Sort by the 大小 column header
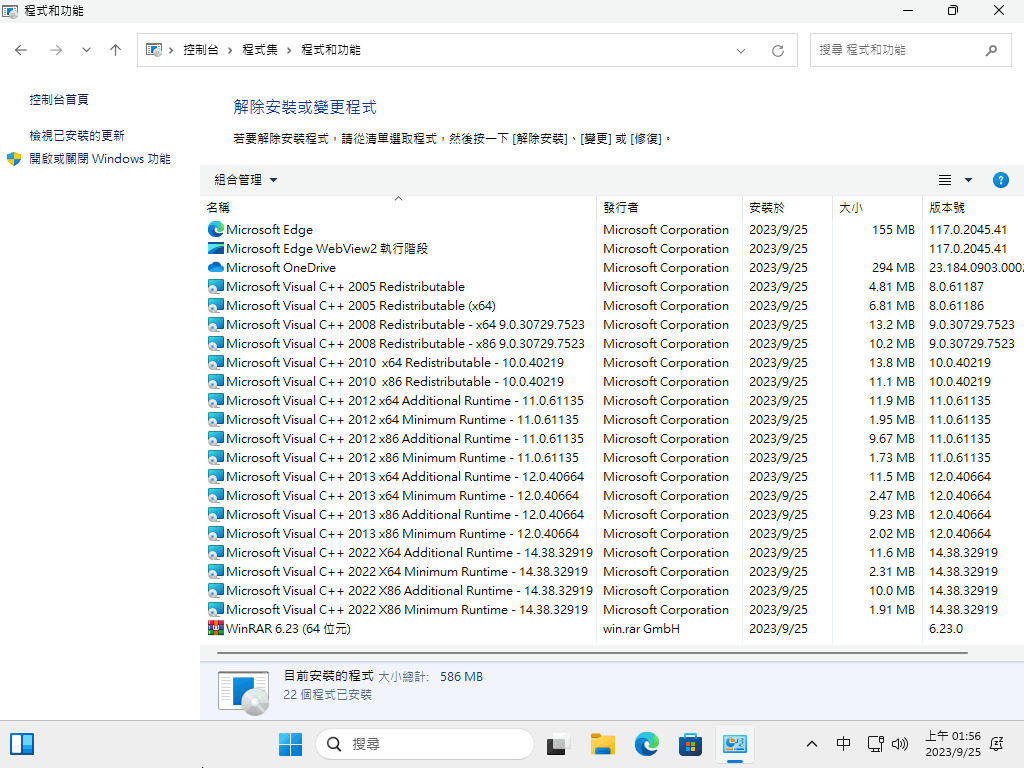The height and width of the screenshot is (768, 1024). point(877,208)
